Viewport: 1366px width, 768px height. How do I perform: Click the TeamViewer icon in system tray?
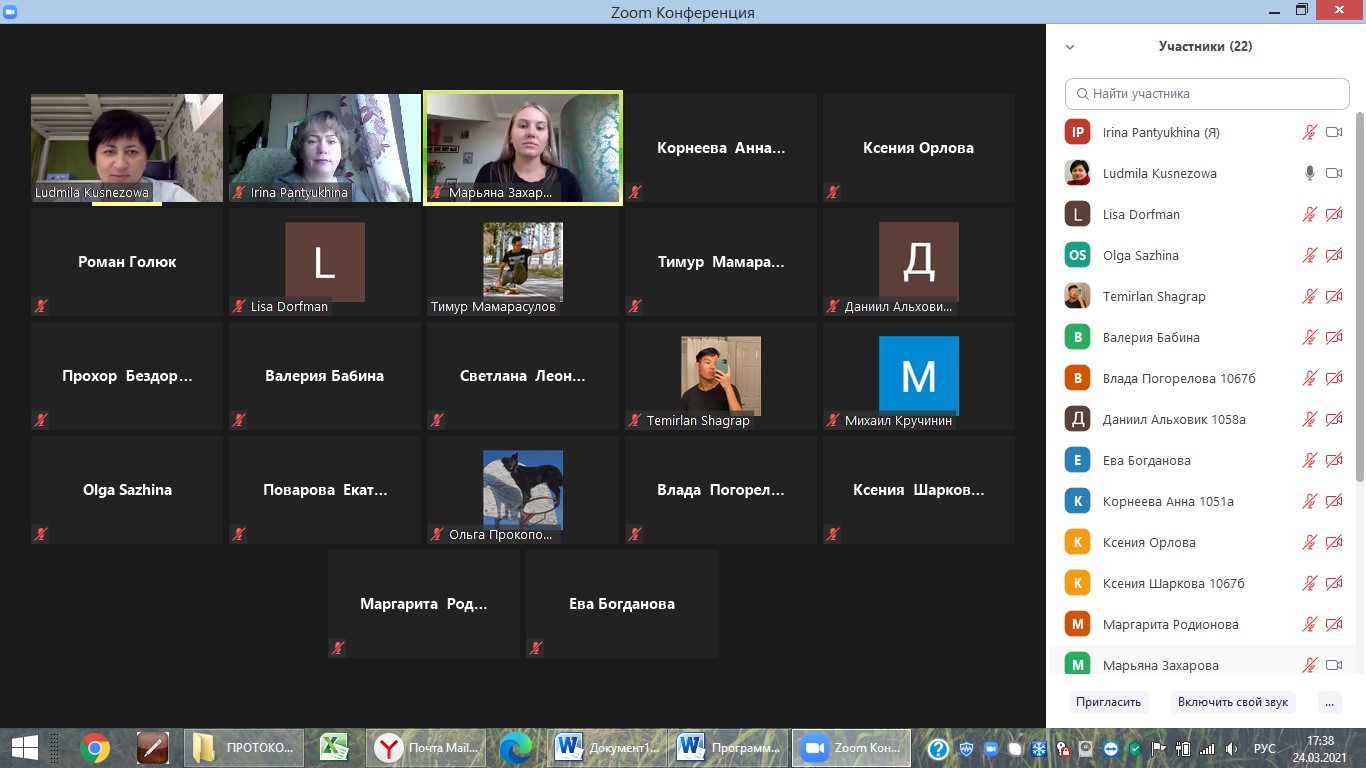pos(1111,748)
